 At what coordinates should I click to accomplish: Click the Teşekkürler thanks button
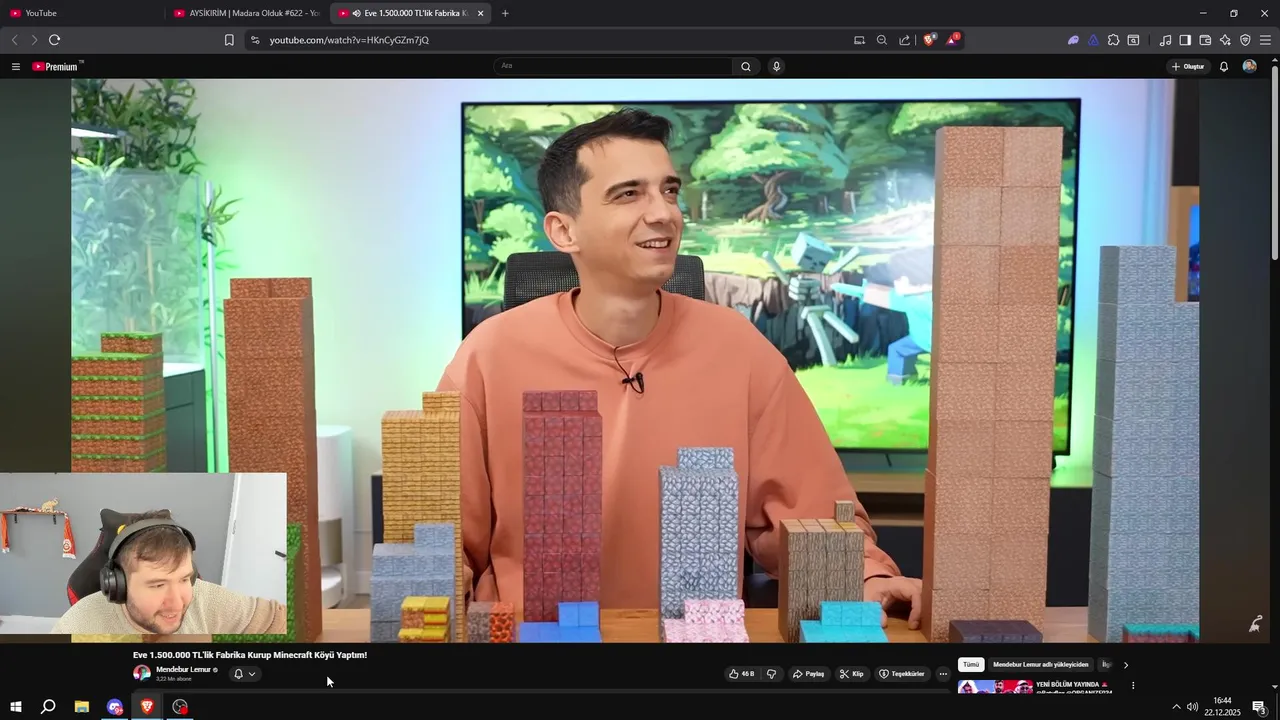click(901, 674)
